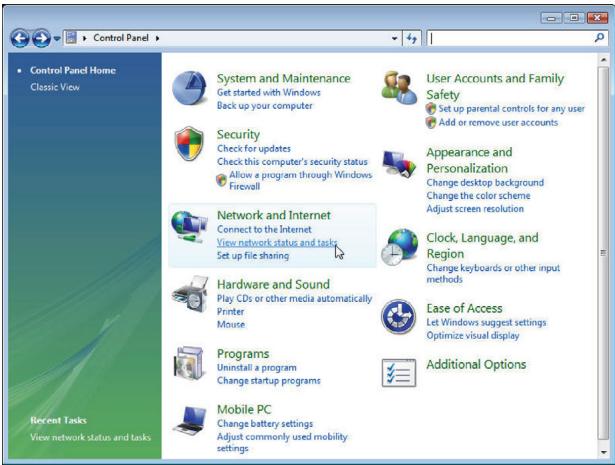Click the Appearance and Personalization monitor icon
The height and width of the screenshot is (465, 615).
pyautogui.click(x=399, y=164)
